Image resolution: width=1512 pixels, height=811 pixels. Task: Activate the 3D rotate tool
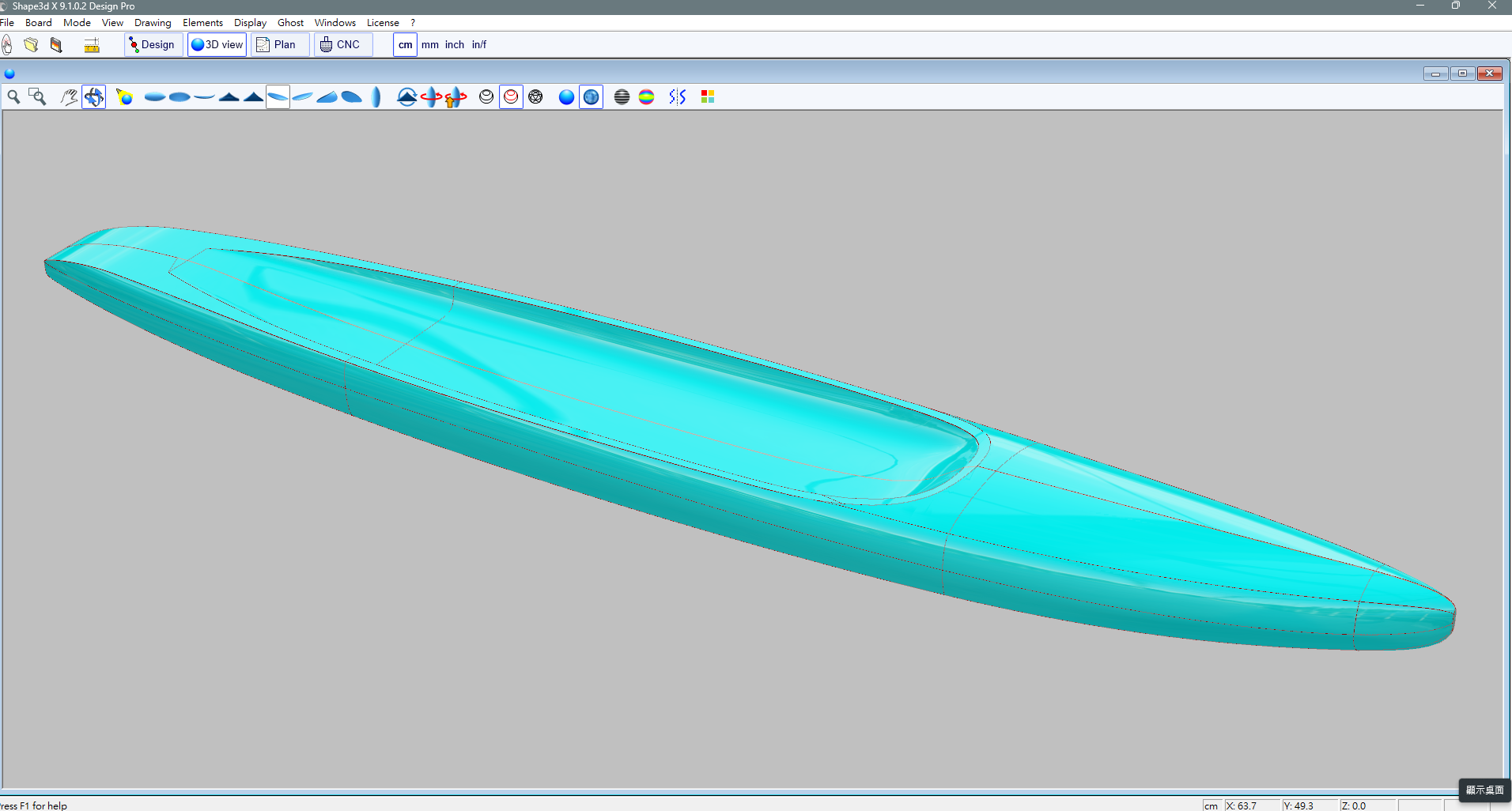point(94,96)
